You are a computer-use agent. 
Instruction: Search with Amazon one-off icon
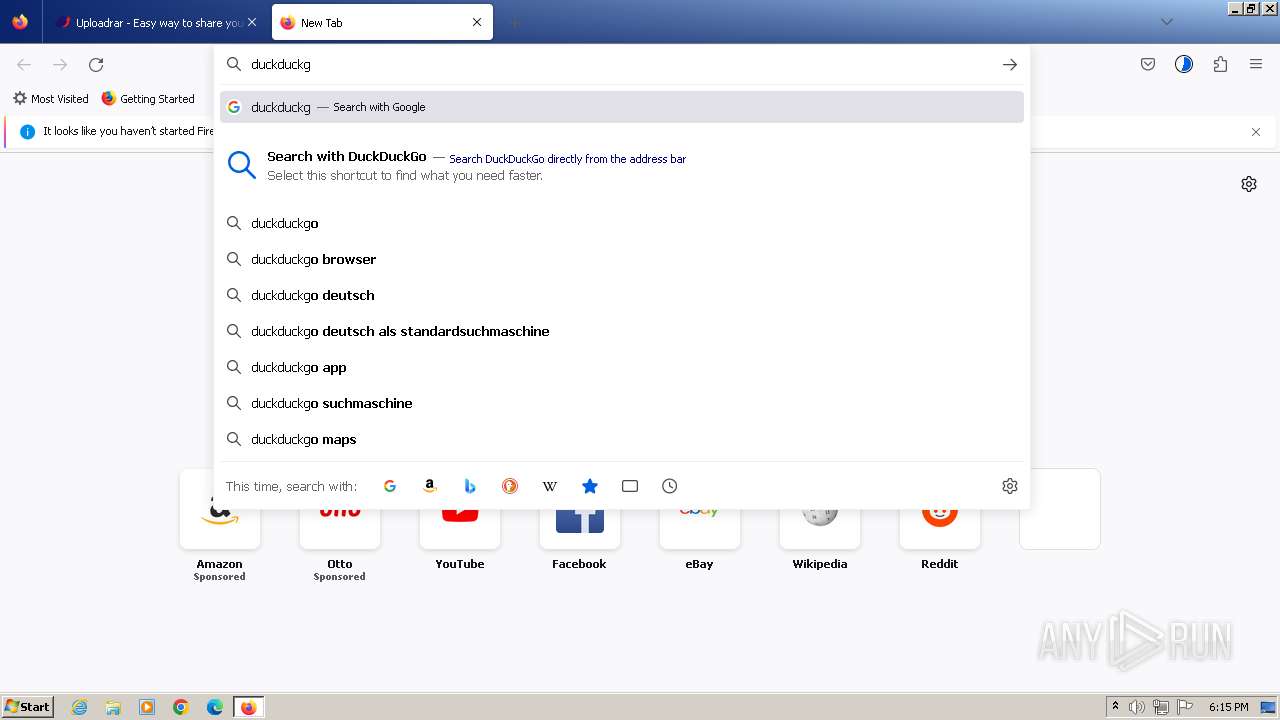[430, 486]
